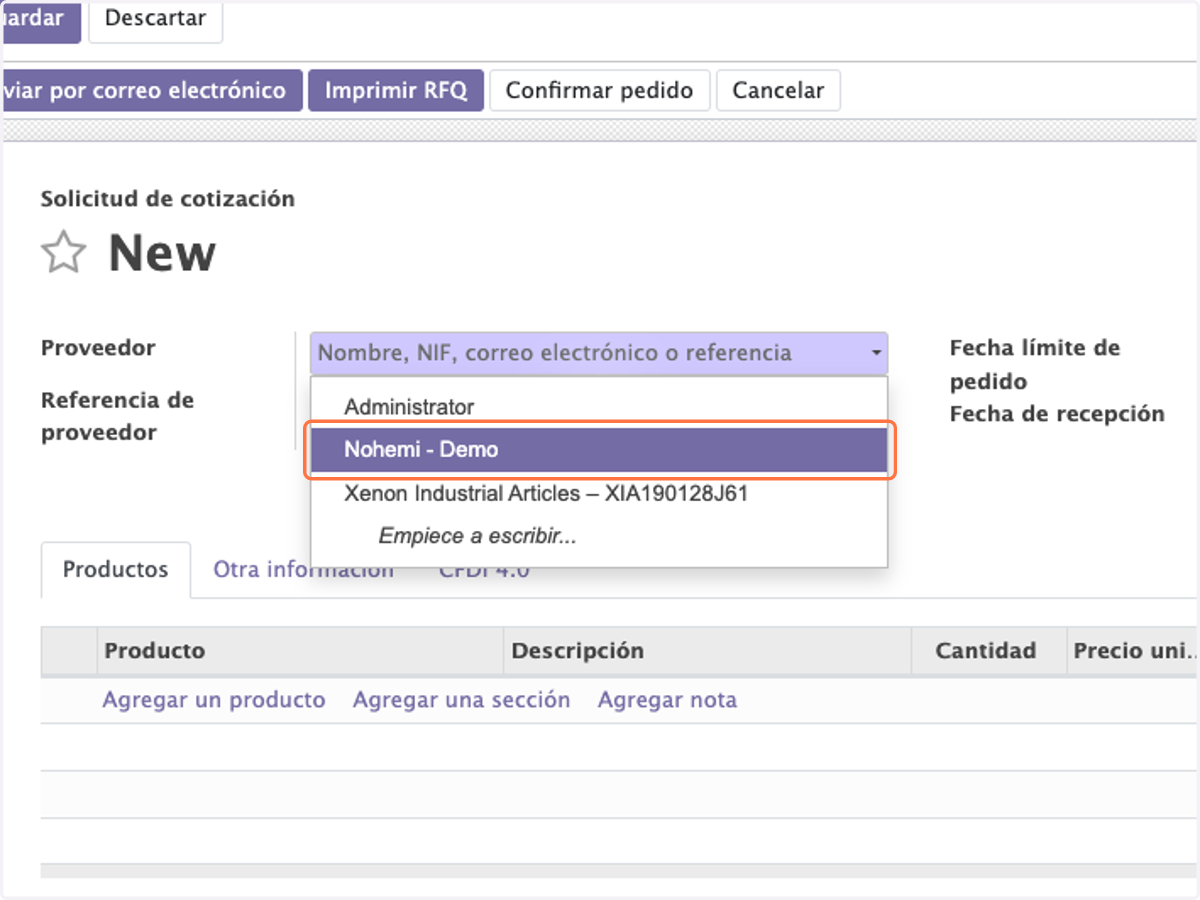Click the Solicitud de cotización heading
Viewport: 1200px width, 900px height.
168,199
